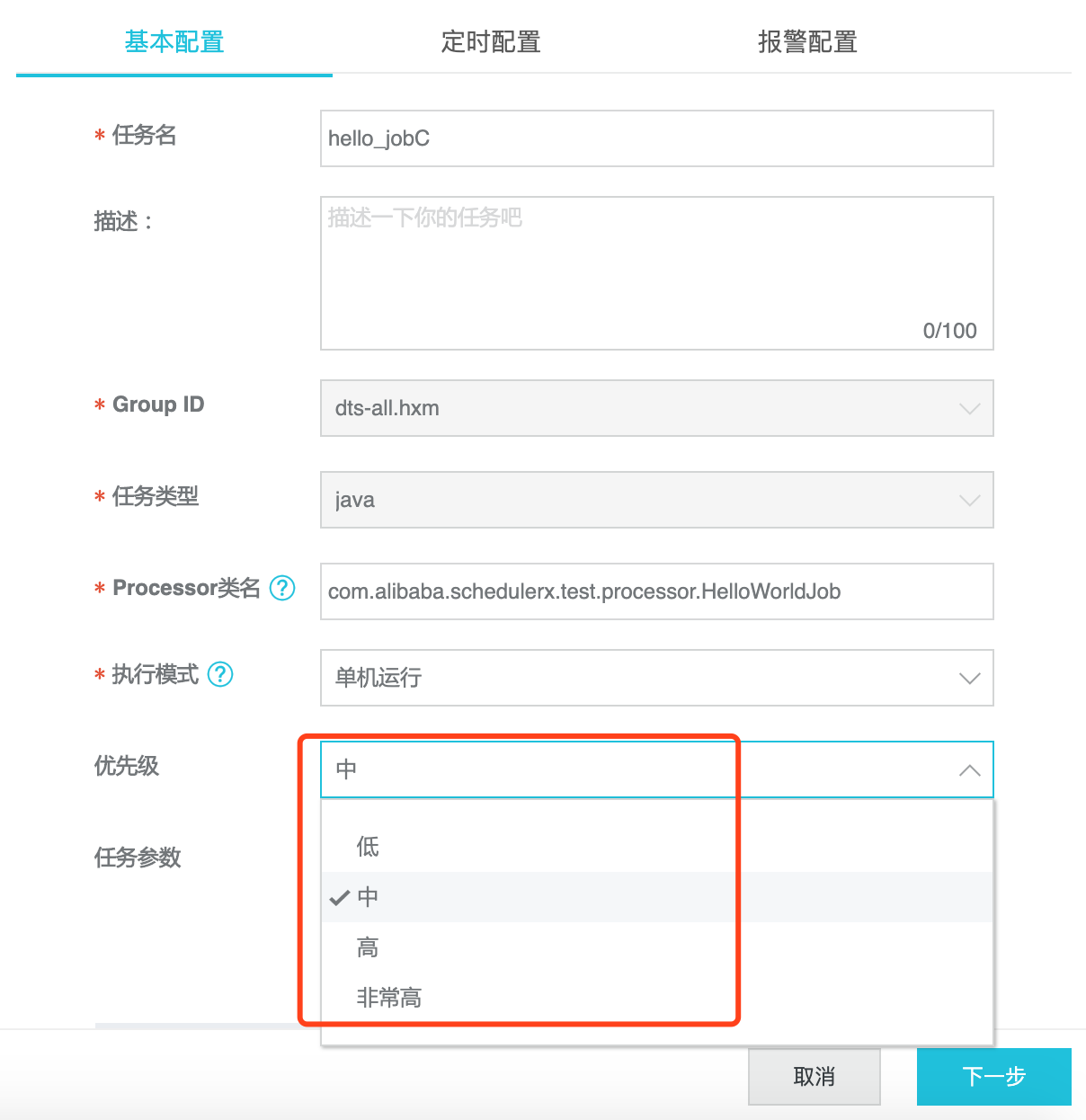Viewport: 1086px width, 1120px height.
Task: Click the 下一步 button
Action: 994,1077
